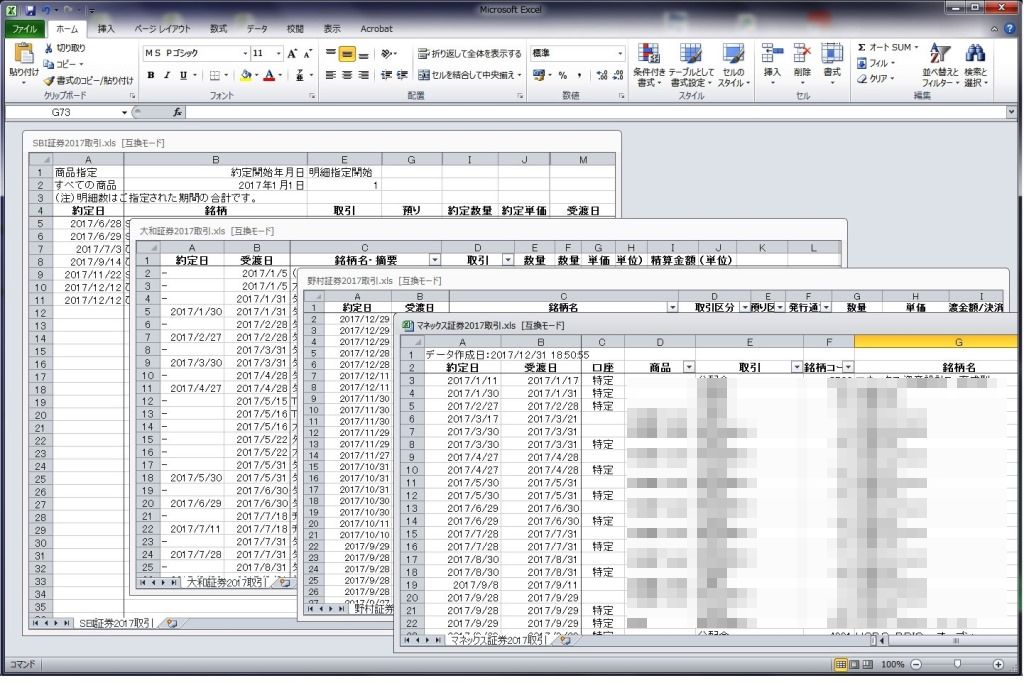This screenshot has height=683, width=1024.
Task: Increase font size with large A icon
Action: [292, 54]
